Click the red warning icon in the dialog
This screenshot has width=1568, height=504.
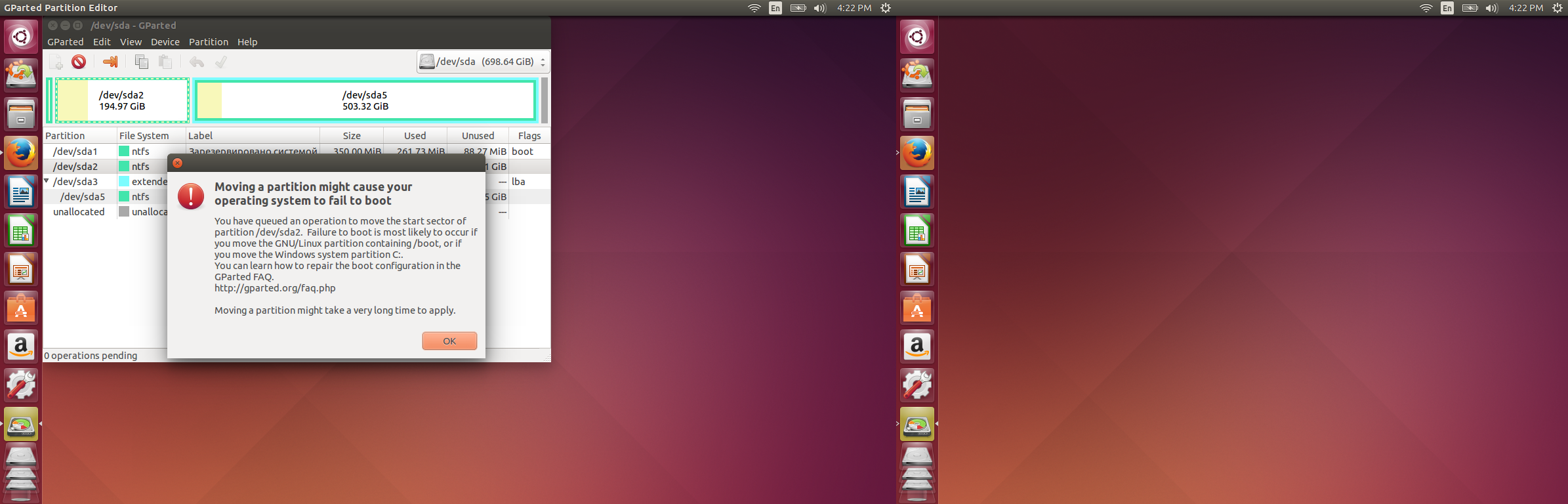point(191,196)
